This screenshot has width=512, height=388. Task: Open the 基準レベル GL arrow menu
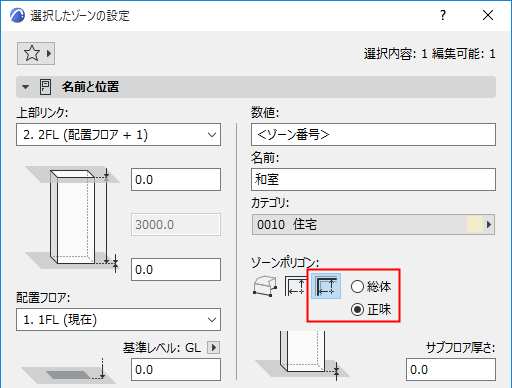(x=213, y=348)
